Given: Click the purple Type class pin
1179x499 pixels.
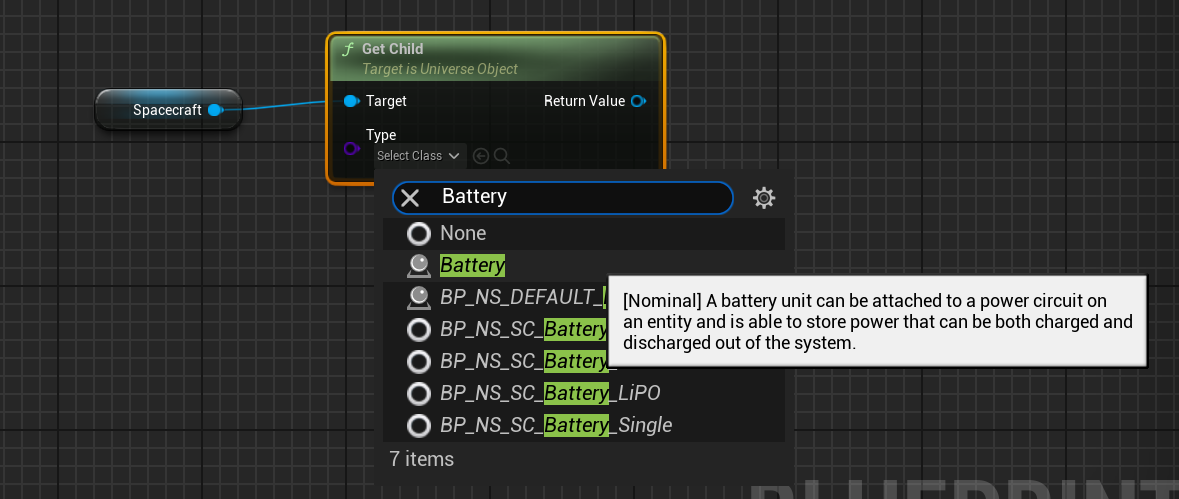Looking at the screenshot, I should click(351, 149).
